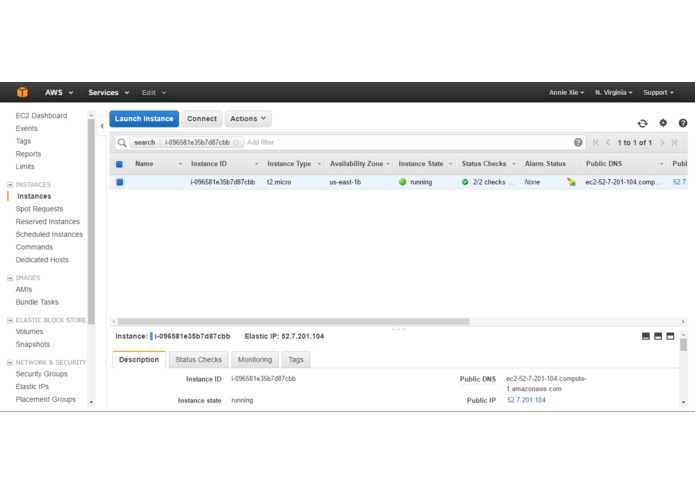This screenshot has height=494, width=695.
Task: Go to last page of results
Action: tap(674, 142)
